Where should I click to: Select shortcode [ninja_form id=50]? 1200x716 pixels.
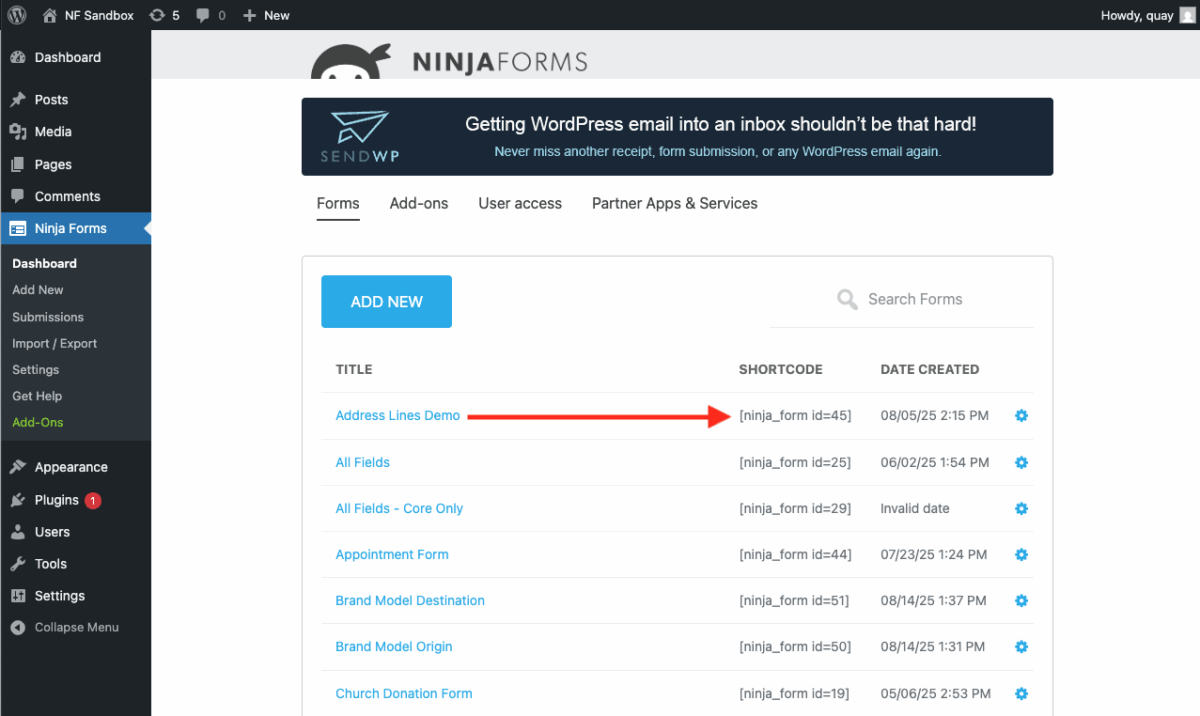pyautogui.click(x=795, y=647)
